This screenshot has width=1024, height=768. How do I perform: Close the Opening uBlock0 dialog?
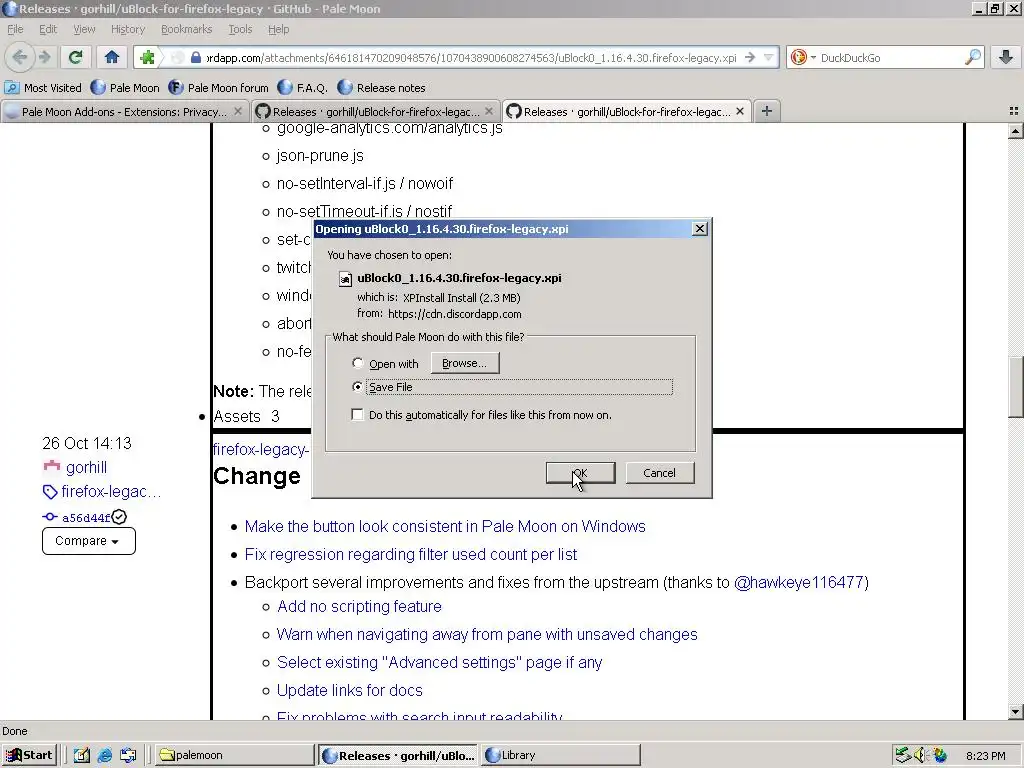[699, 229]
